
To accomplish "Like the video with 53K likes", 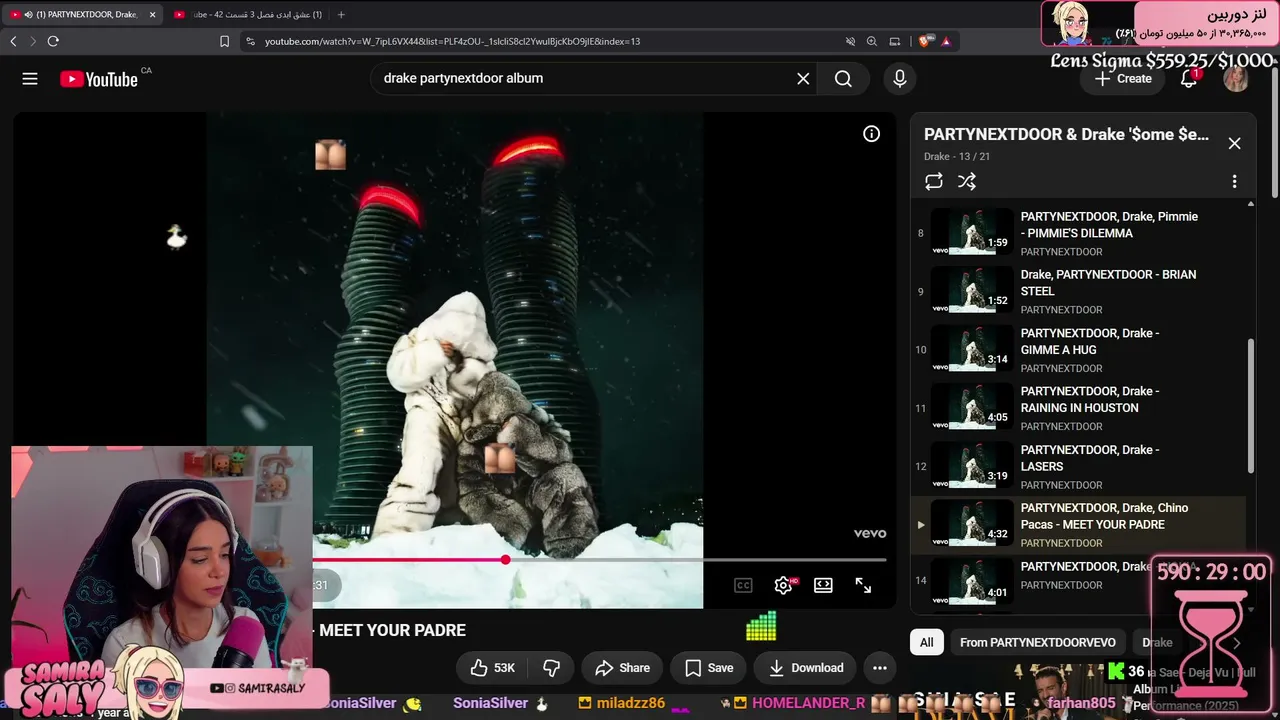I will coord(493,668).
